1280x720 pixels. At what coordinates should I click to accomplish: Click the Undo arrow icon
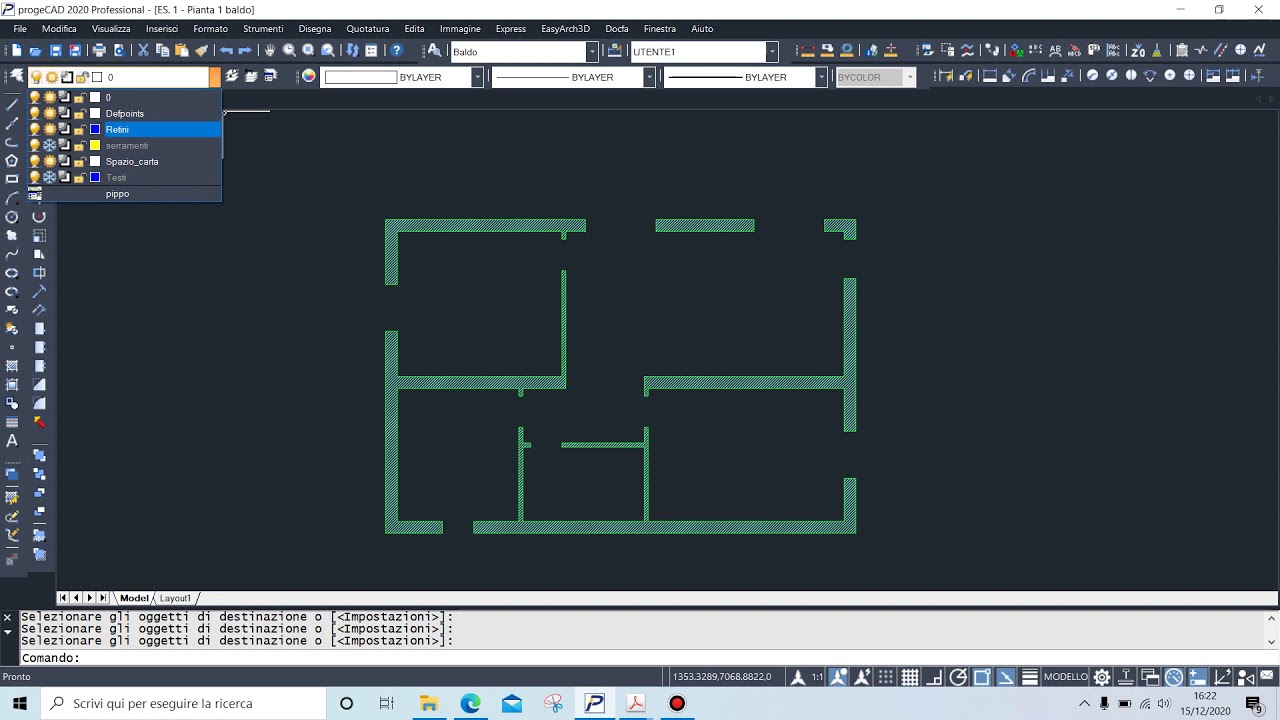[226, 51]
